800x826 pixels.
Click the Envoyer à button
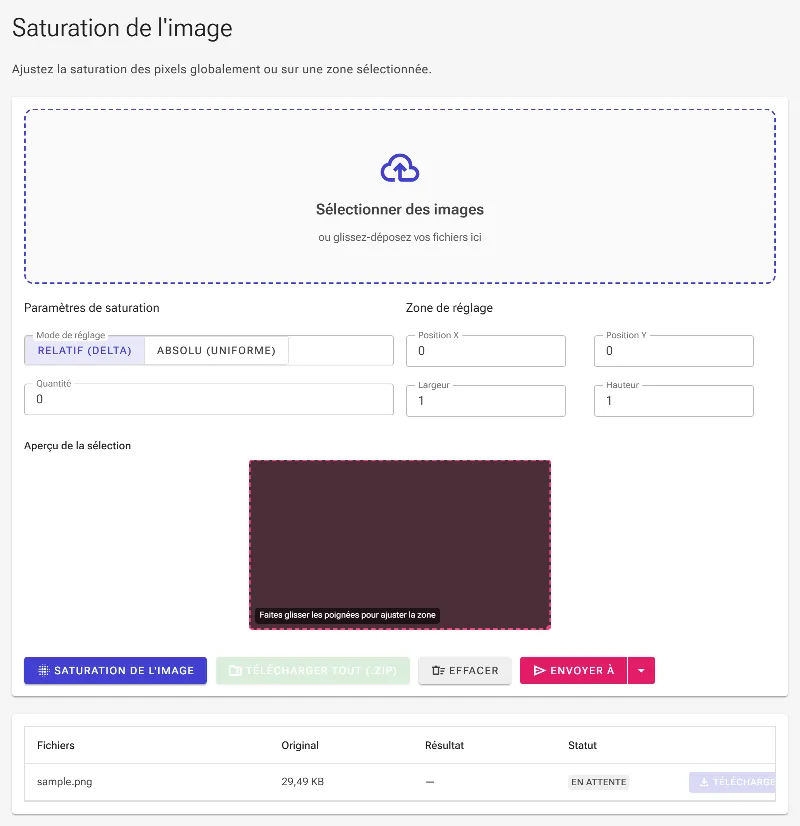pyautogui.click(x=574, y=671)
